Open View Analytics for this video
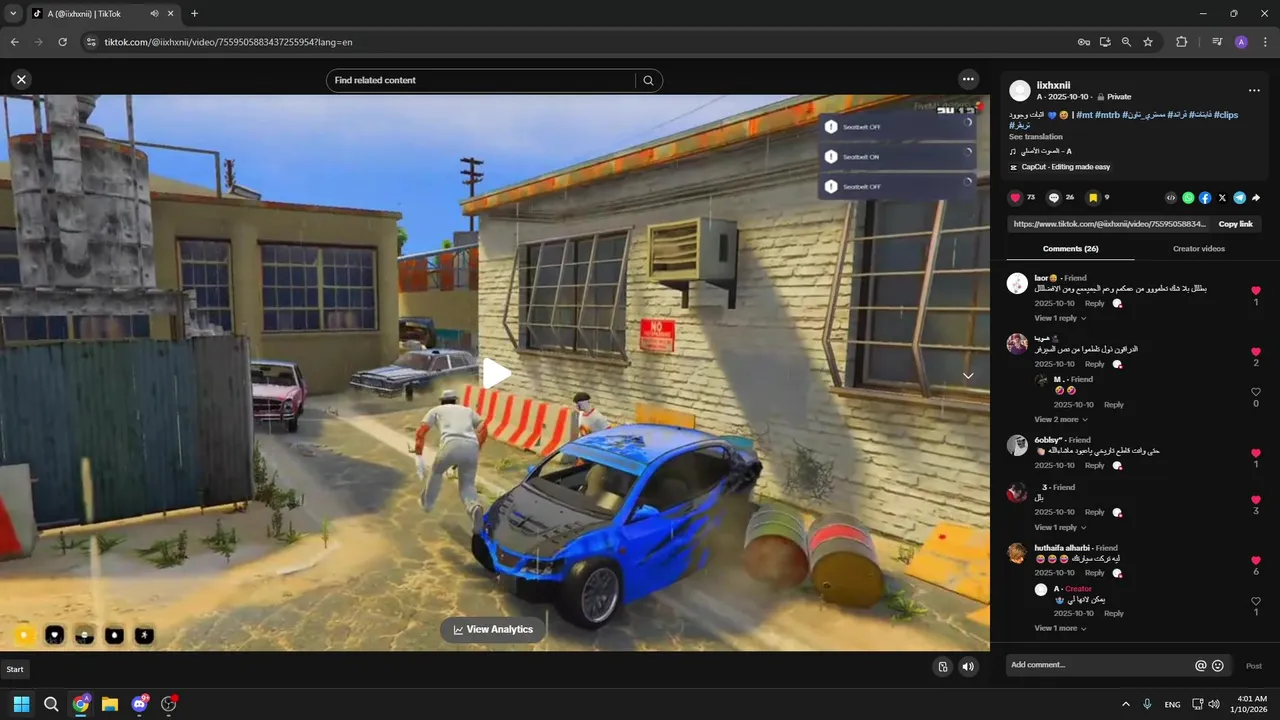This screenshot has width=1280, height=720. pyautogui.click(x=493, y=629)
